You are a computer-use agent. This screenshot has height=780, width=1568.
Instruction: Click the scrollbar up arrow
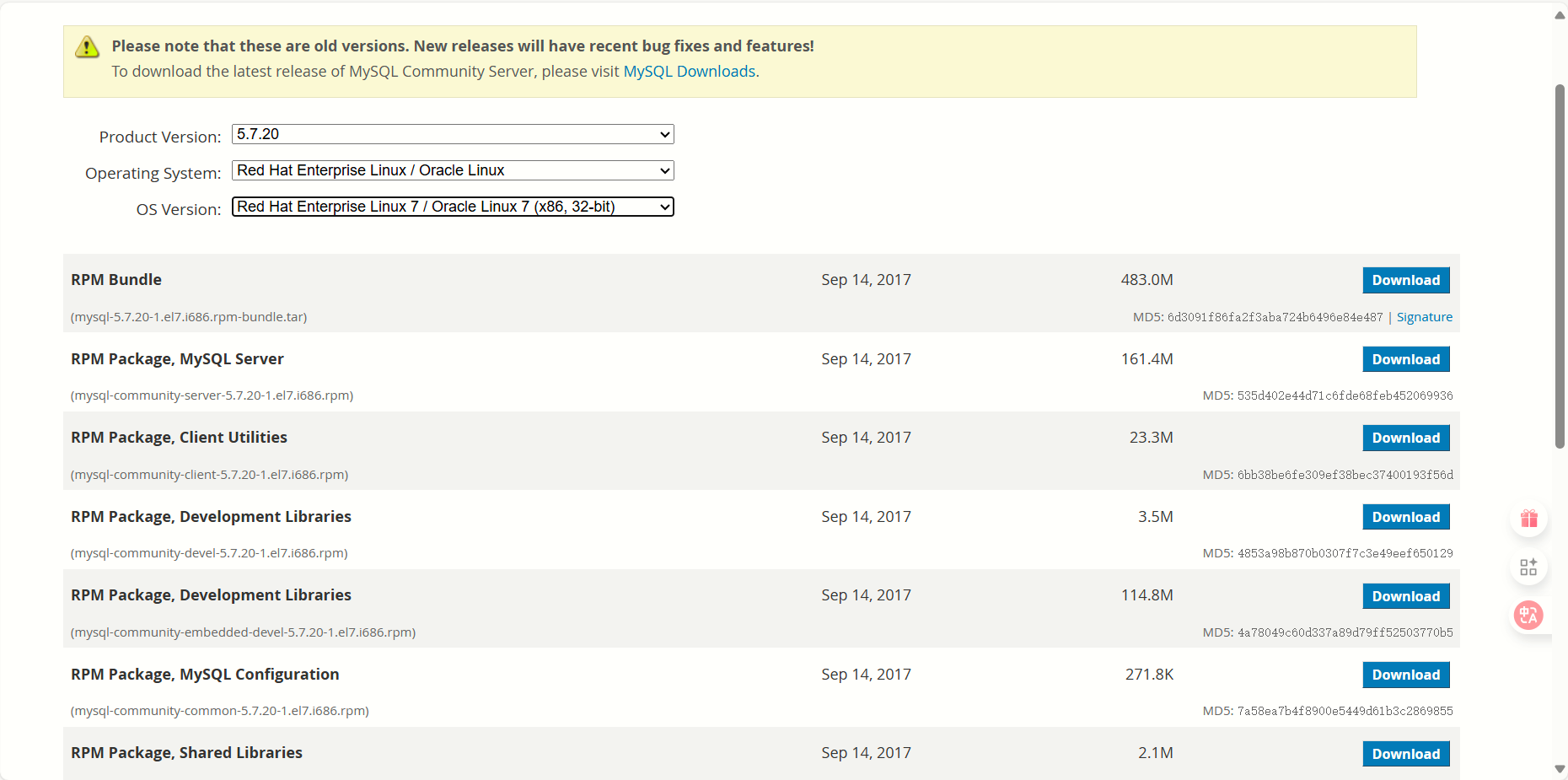click(x=1560, y=14)
